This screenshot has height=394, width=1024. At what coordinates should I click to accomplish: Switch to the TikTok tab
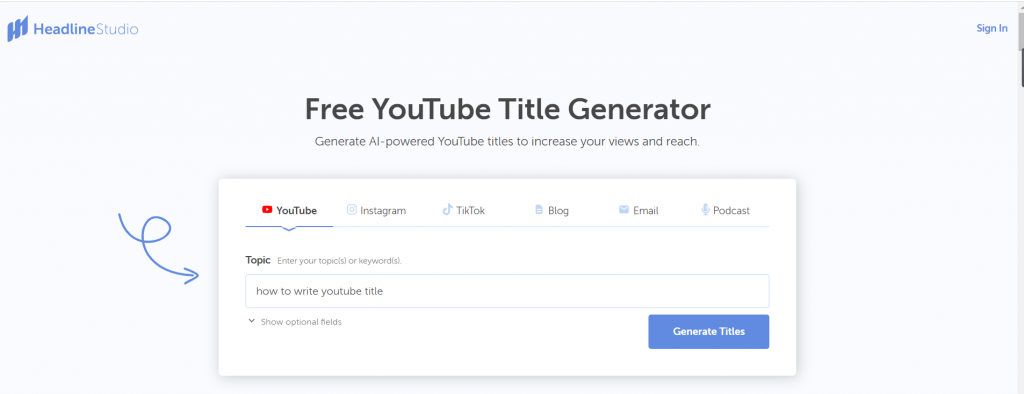point(464,210)
